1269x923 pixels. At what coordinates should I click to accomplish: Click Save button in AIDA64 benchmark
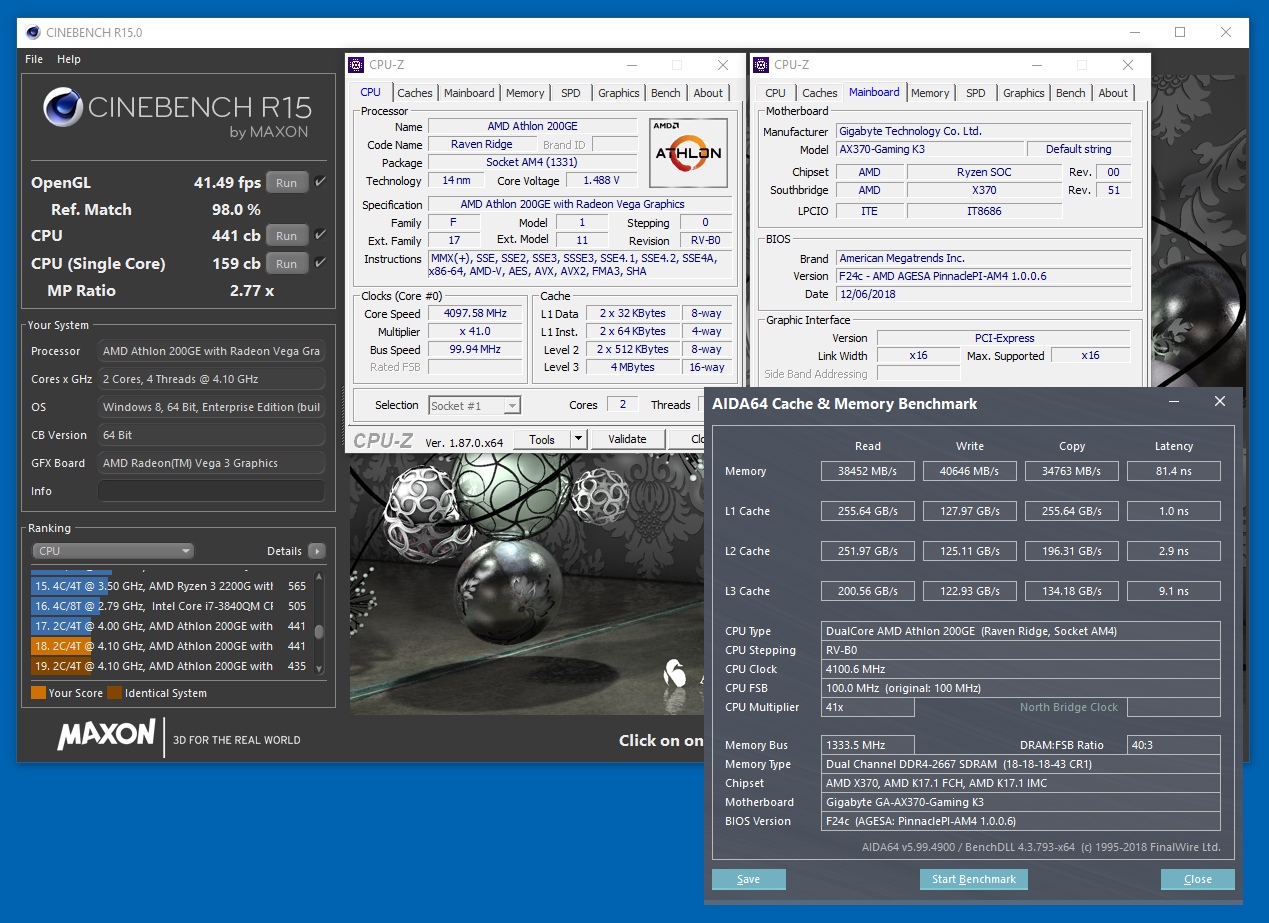pos(749,879)
